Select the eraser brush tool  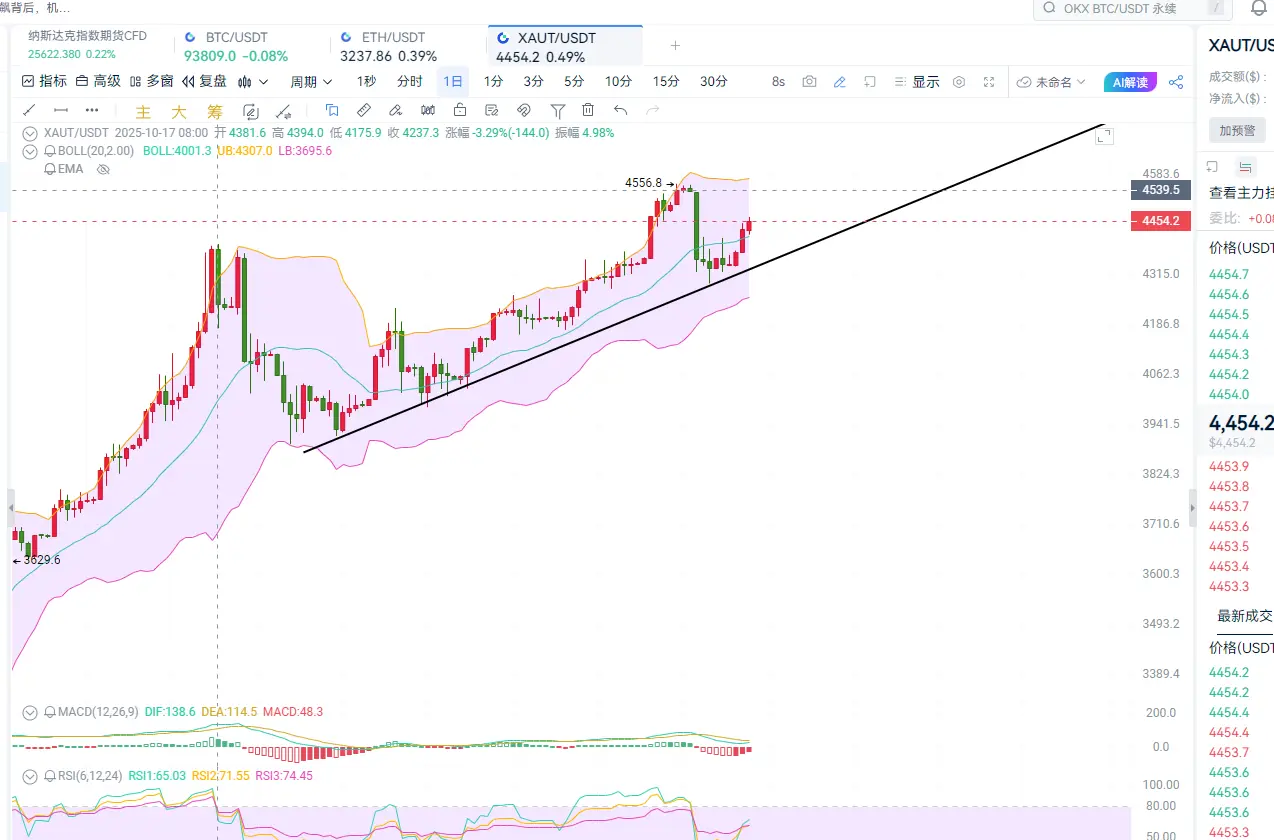pyautogui.click(x=396, y=111)
